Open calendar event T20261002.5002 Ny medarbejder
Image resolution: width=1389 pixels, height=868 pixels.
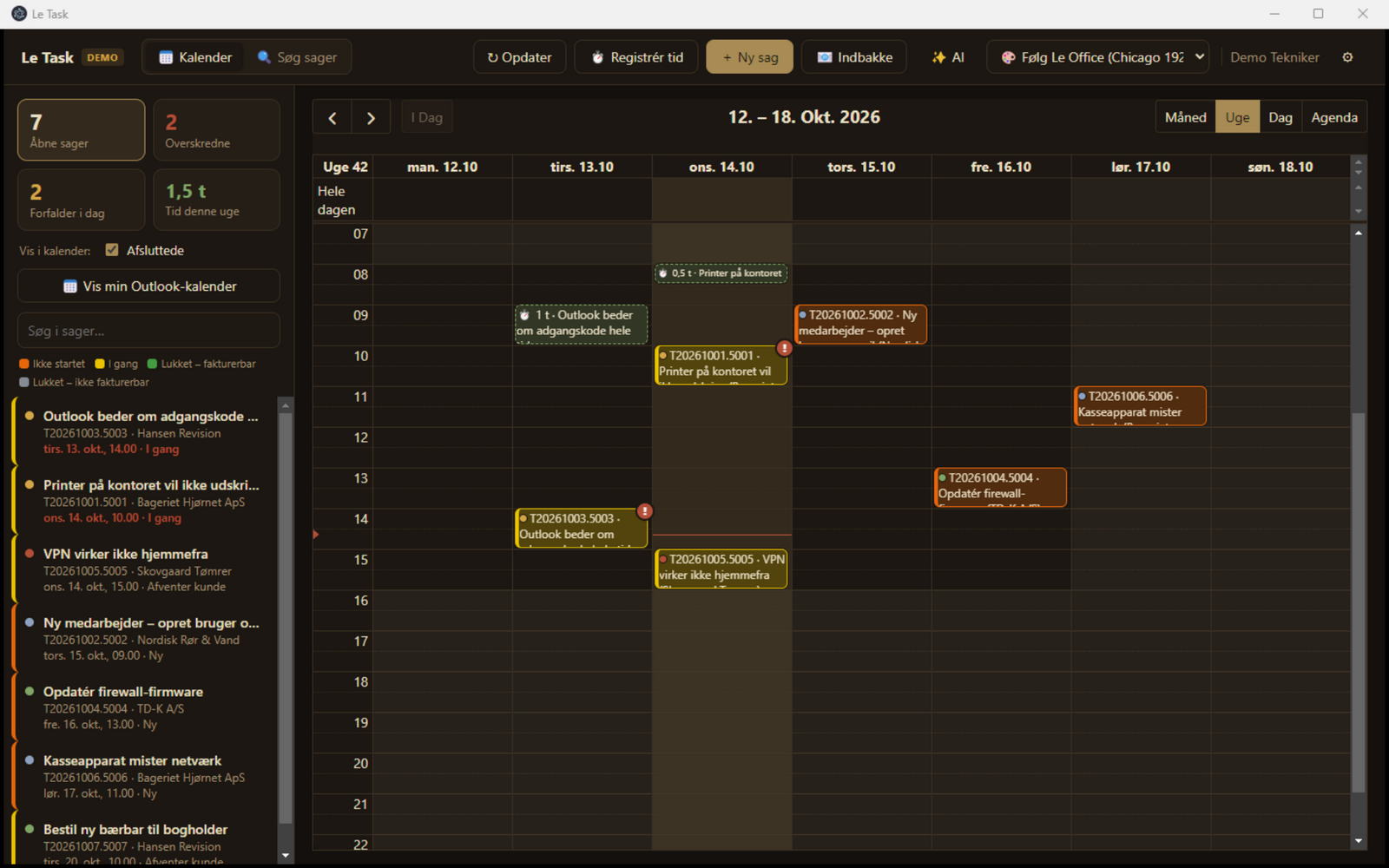tap(860, 324)
